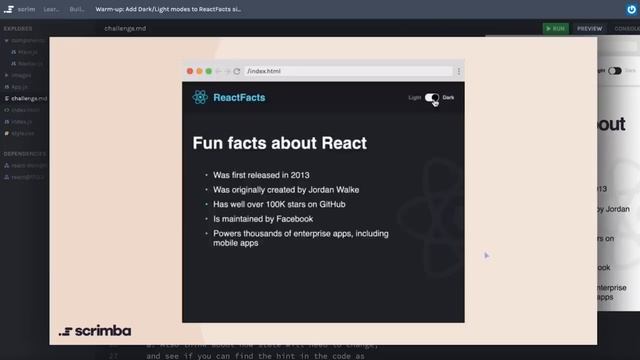Toggle the Light/Dark switch on the slide
The image size is (640, 360).
[431, 98]
